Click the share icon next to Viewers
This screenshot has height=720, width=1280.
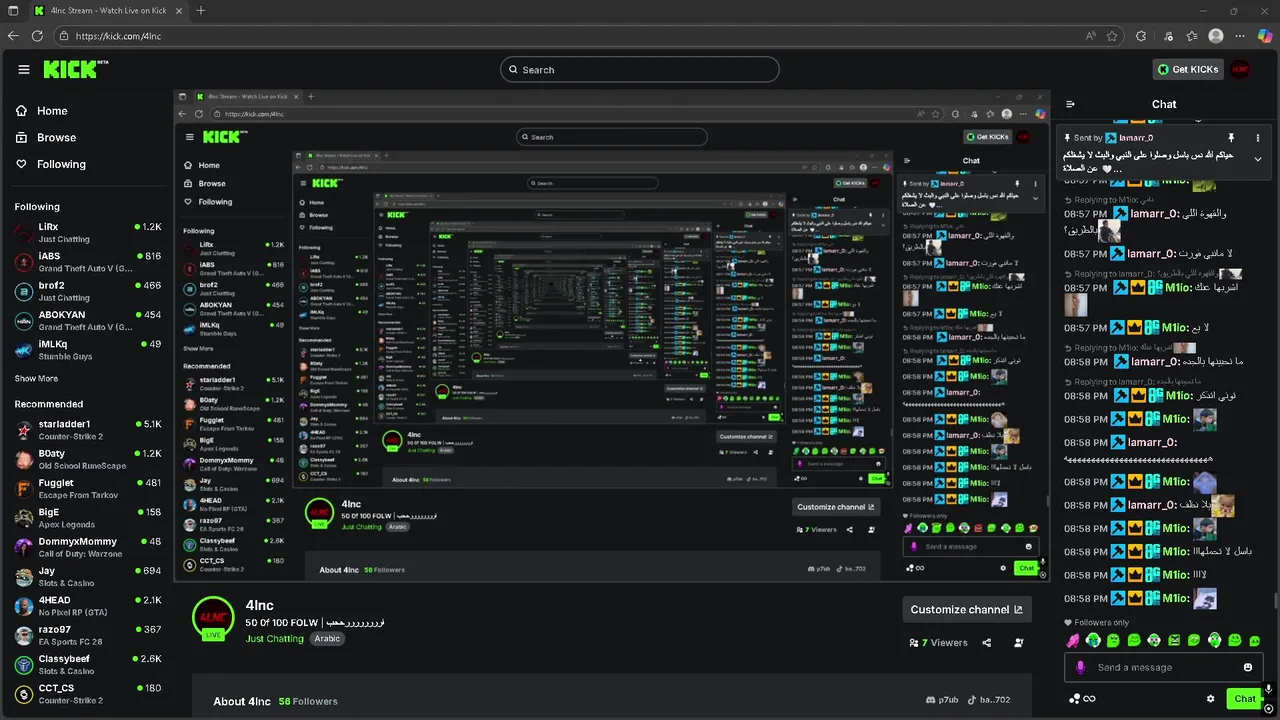(x=987, y=643)
